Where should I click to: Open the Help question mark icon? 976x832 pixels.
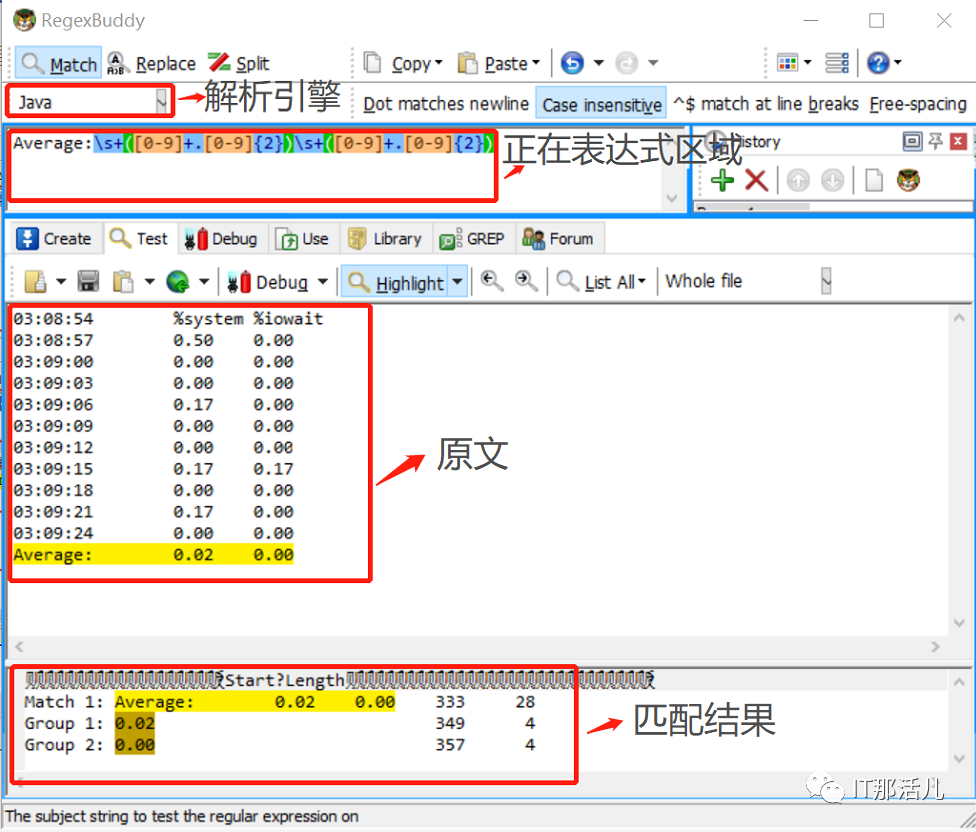[x=878, y=63]
